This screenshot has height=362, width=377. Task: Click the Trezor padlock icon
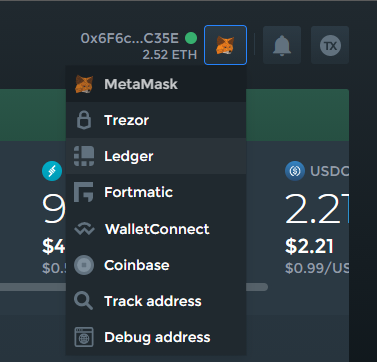(x=84, y=120)
